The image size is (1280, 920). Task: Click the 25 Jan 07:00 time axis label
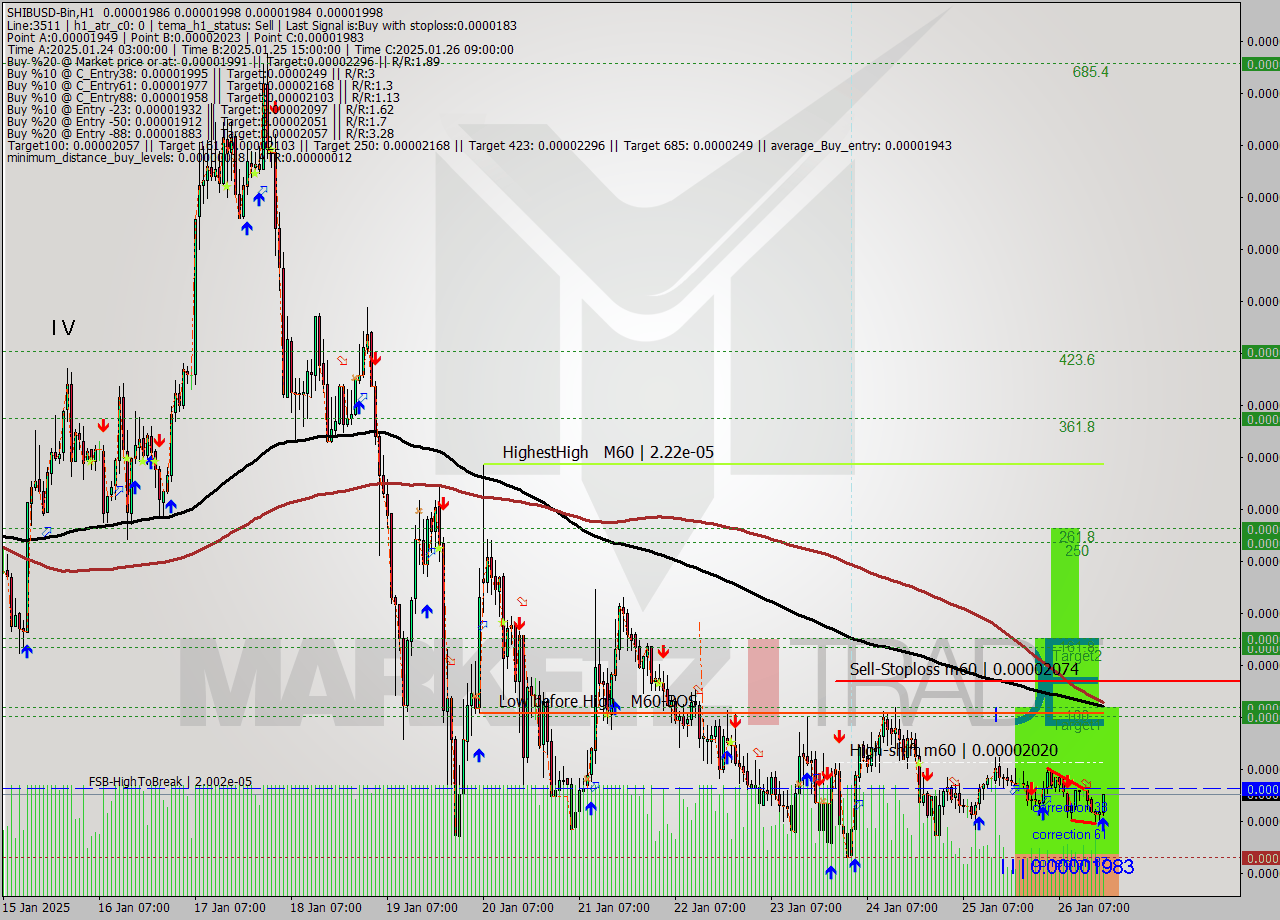(x=997, y=908)
